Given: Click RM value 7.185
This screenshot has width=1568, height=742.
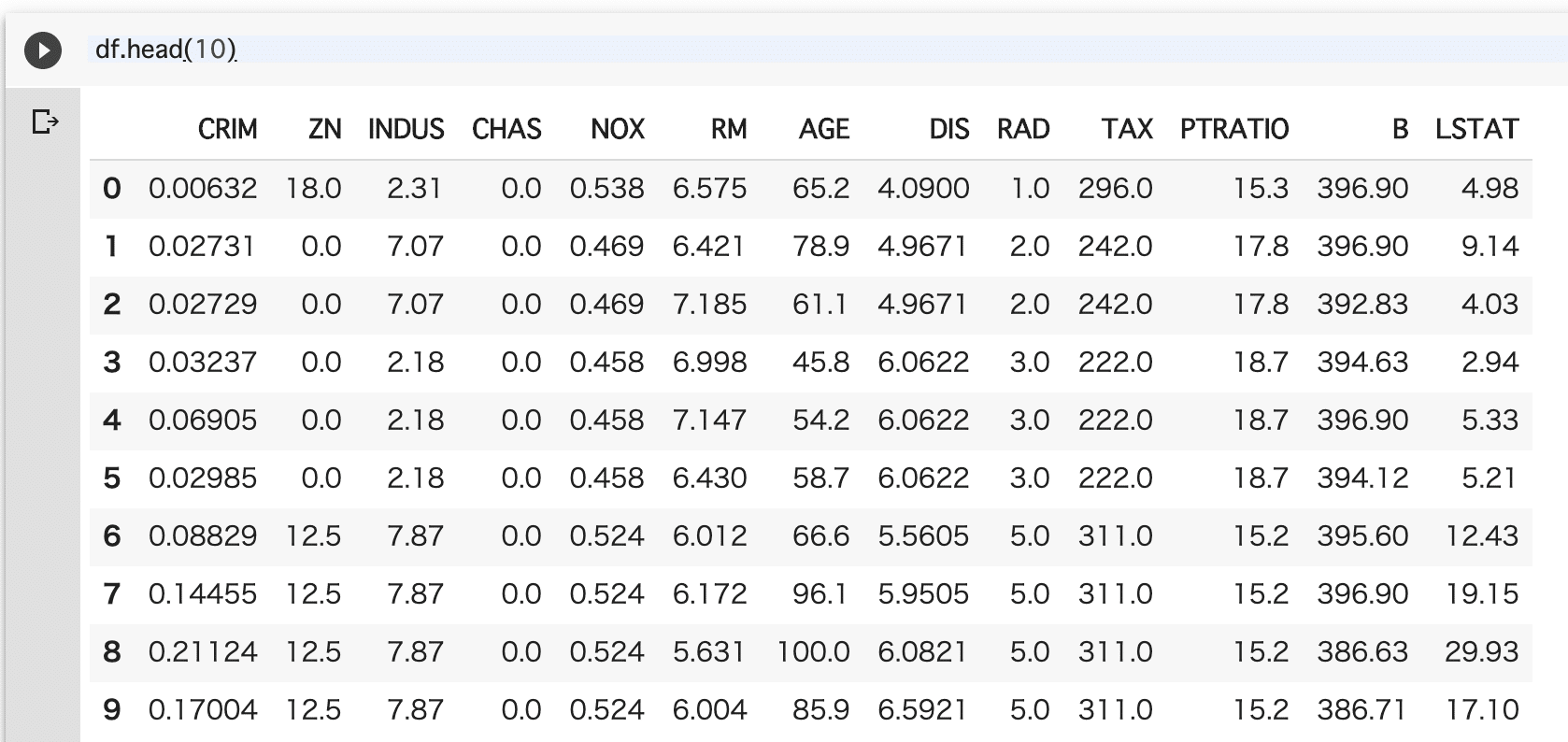Looking at the screenshot, I should tap(710, 305).
